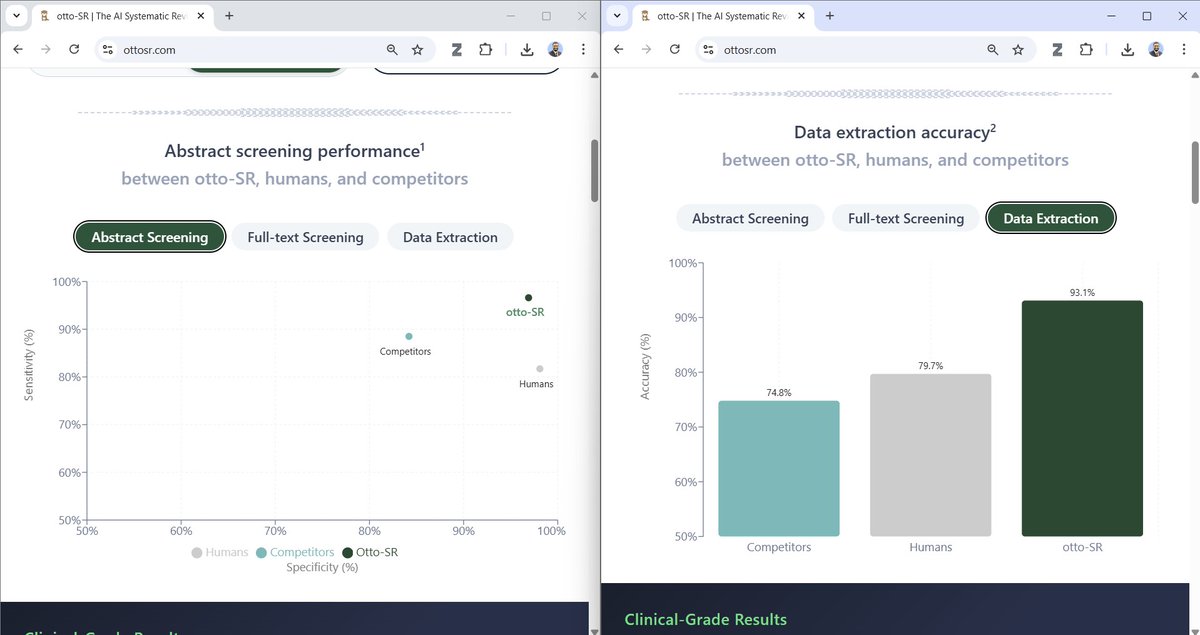Screen dimensions: 1200x635
Task: Open Downloads in left browser window
Action: pyautogui.click(x=527, y=50)
